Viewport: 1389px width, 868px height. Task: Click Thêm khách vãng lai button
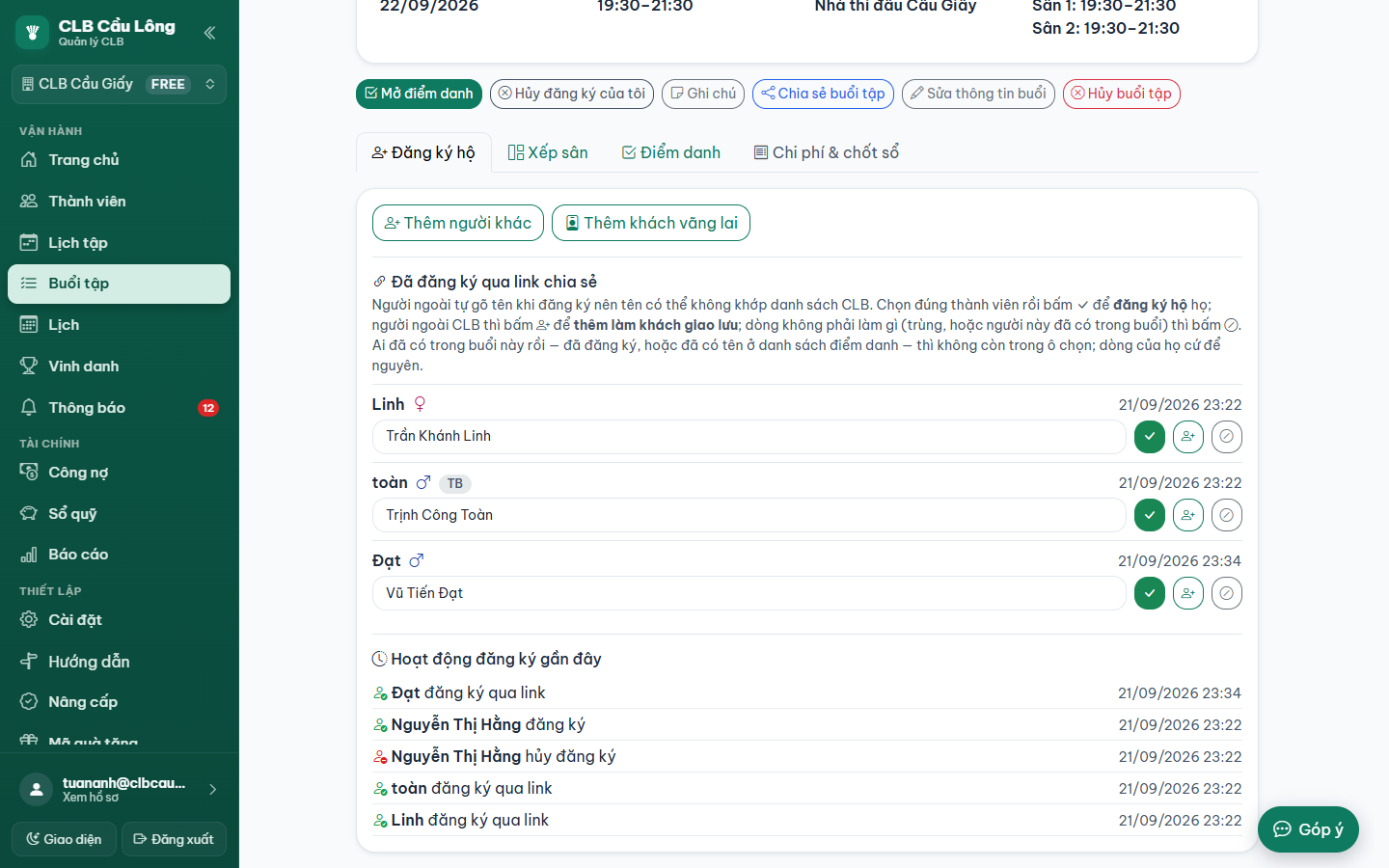(x=651, y=223)
